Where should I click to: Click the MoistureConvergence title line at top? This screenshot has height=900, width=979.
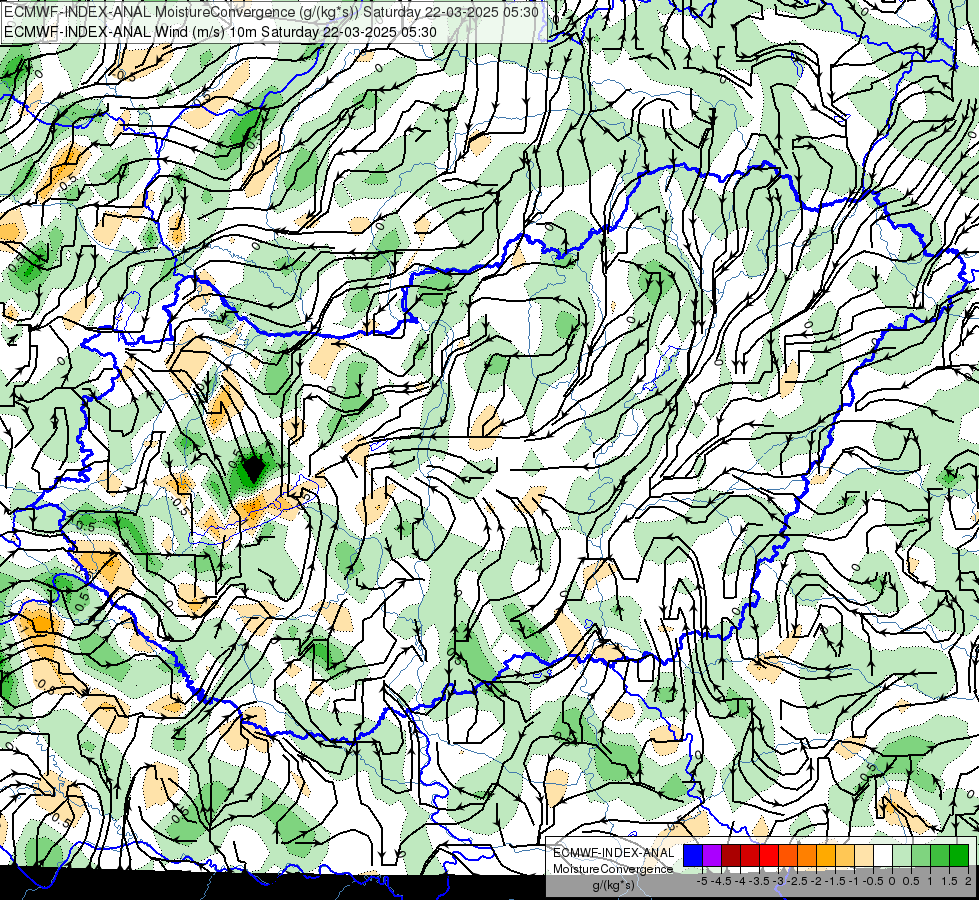[271, 12]
